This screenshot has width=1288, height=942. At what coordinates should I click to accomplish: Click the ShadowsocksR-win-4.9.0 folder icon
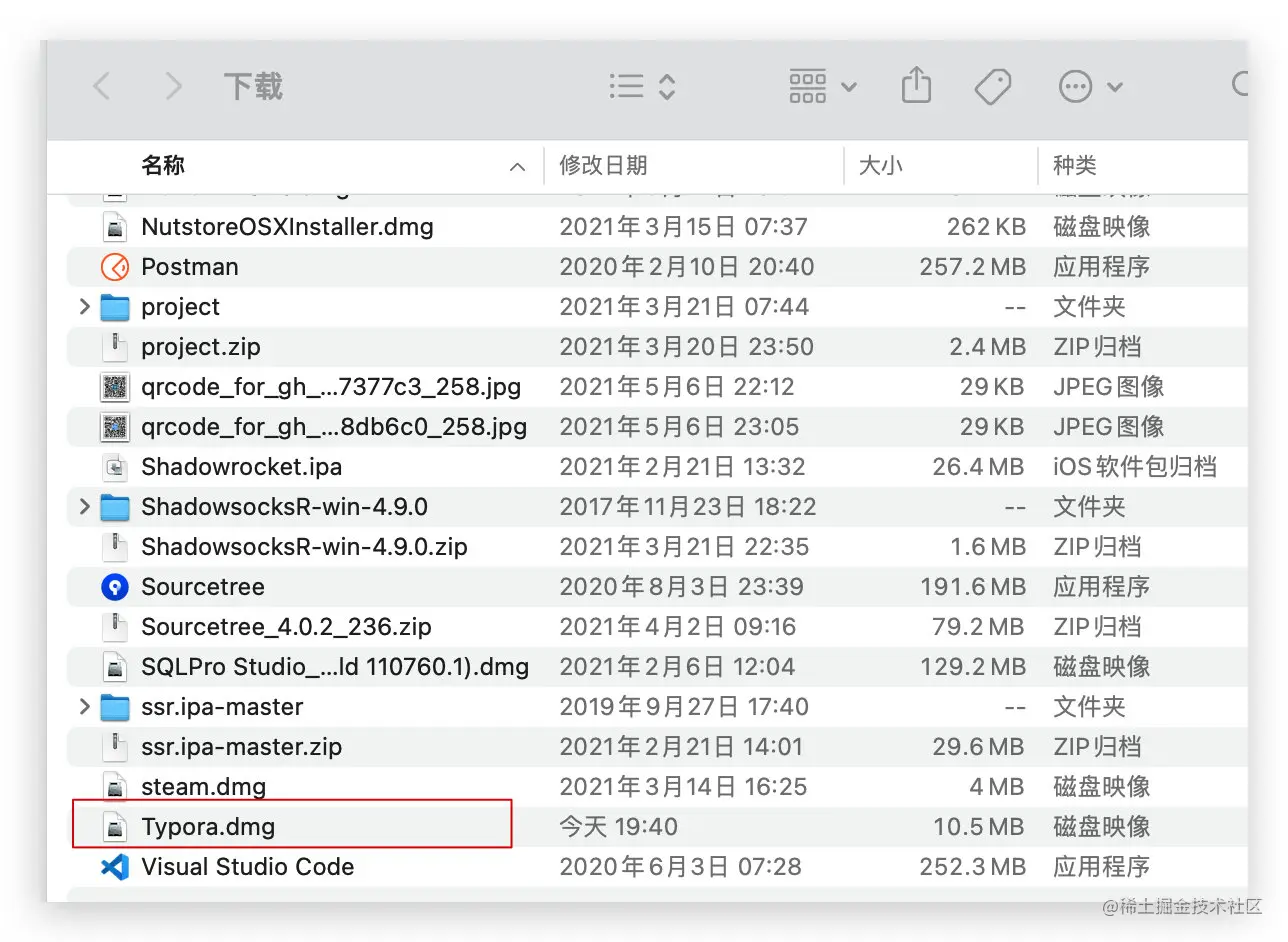tap(116, 507)
